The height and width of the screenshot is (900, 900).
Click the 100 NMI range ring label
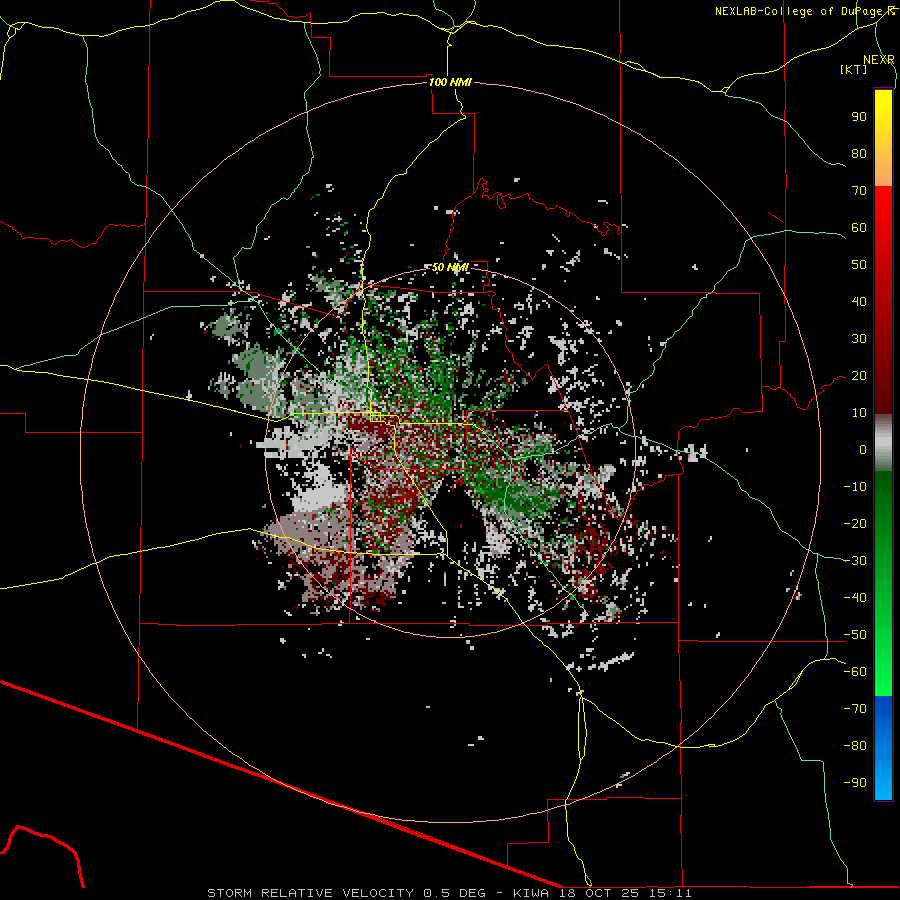pyautogui.click(x=450, y=82)
